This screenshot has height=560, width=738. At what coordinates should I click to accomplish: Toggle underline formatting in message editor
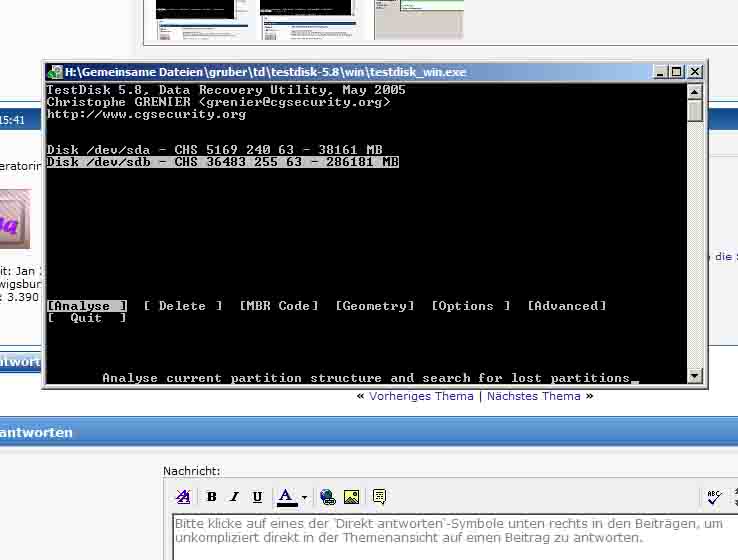click(x=257, y=496)
